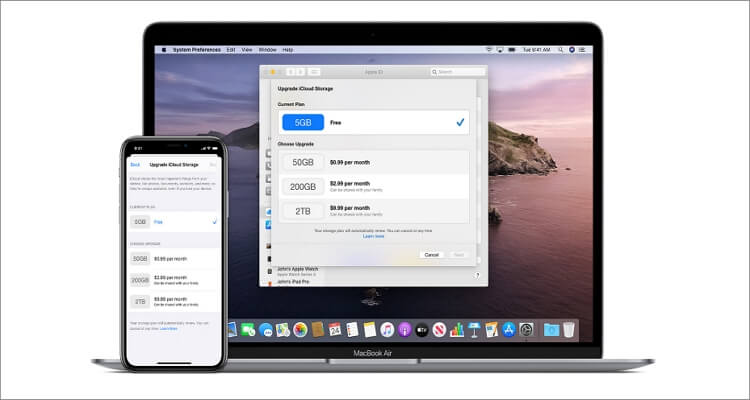Select the 5GB Free plan on Mac
750x400 pixels.
pos(374,122)
